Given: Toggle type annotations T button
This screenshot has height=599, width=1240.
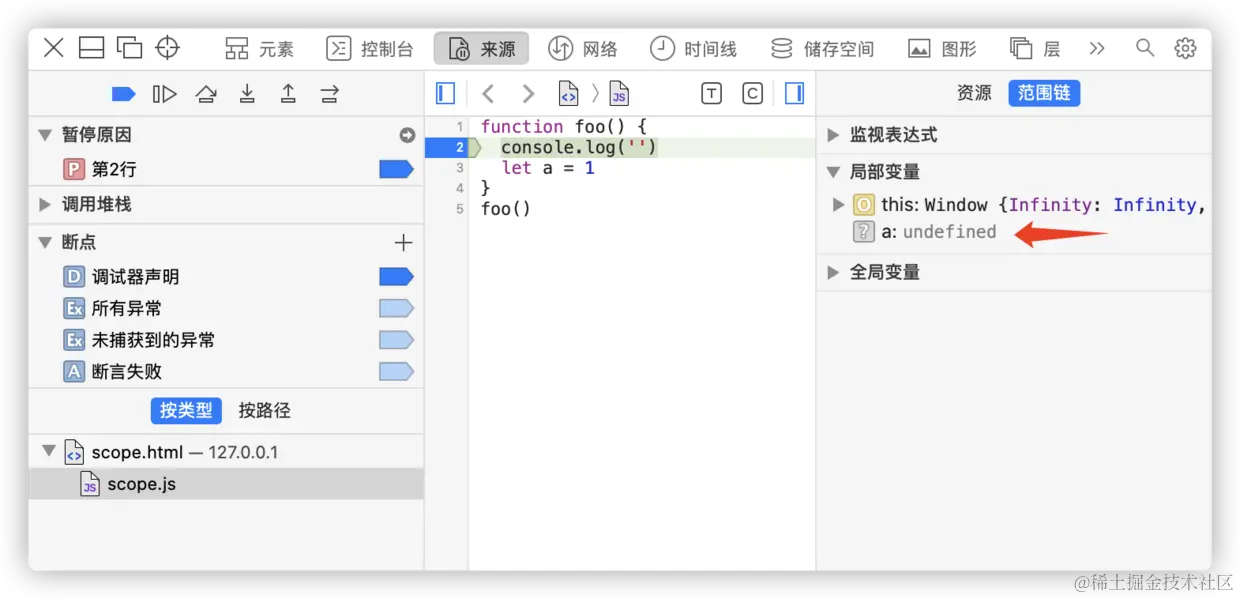Looking at the screenshot, I should 711,94.
